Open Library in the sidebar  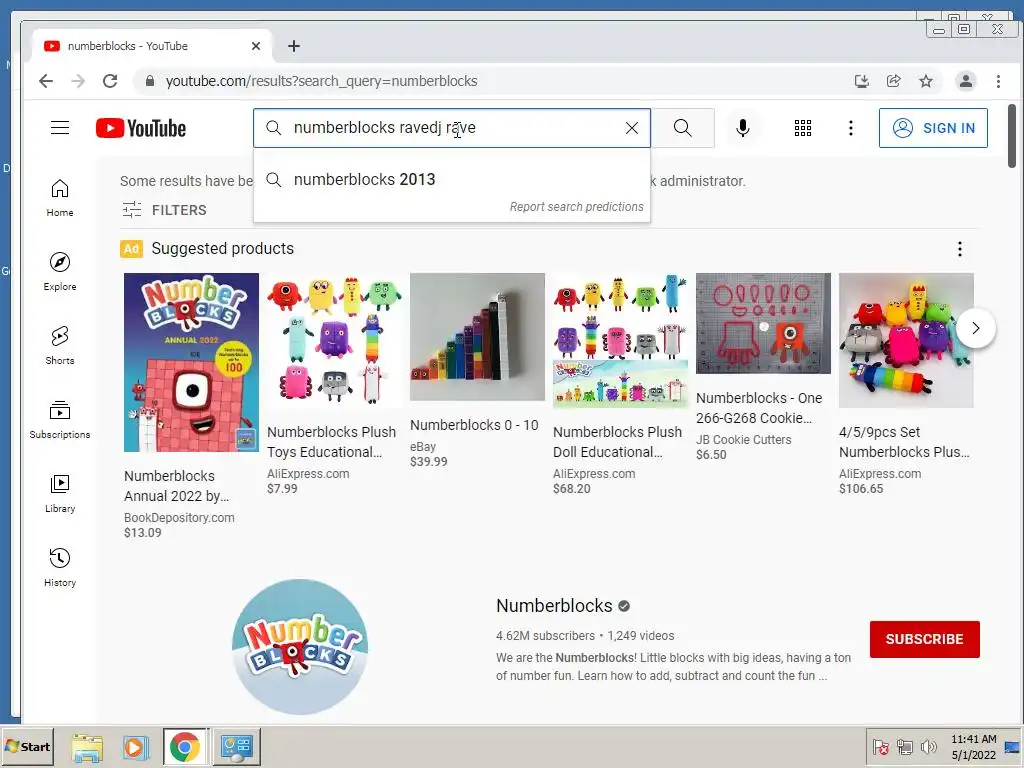[60, 493]
